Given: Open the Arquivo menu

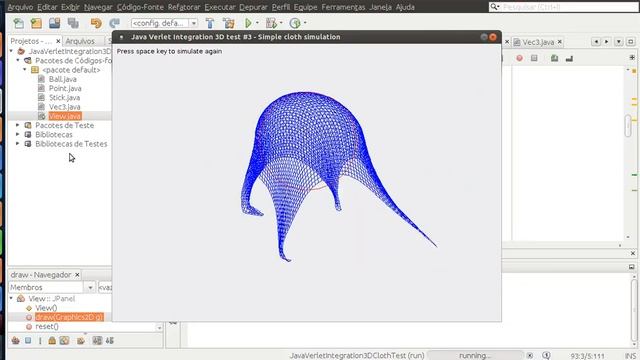Looking at the screenshot, I should pyautogui.click(x=20, y=7).
